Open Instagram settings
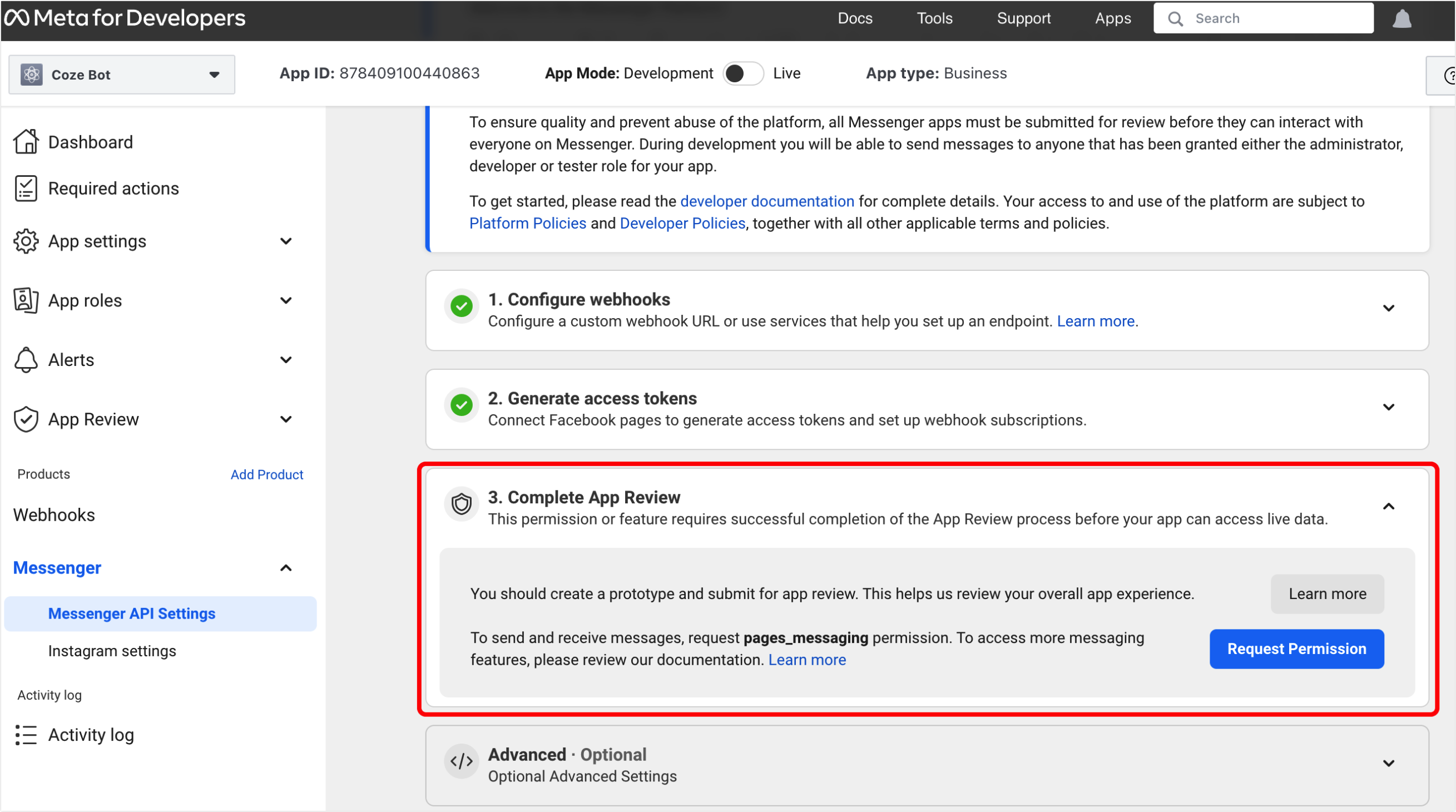Screen dimensions: 1456x812 click(112, 651)
